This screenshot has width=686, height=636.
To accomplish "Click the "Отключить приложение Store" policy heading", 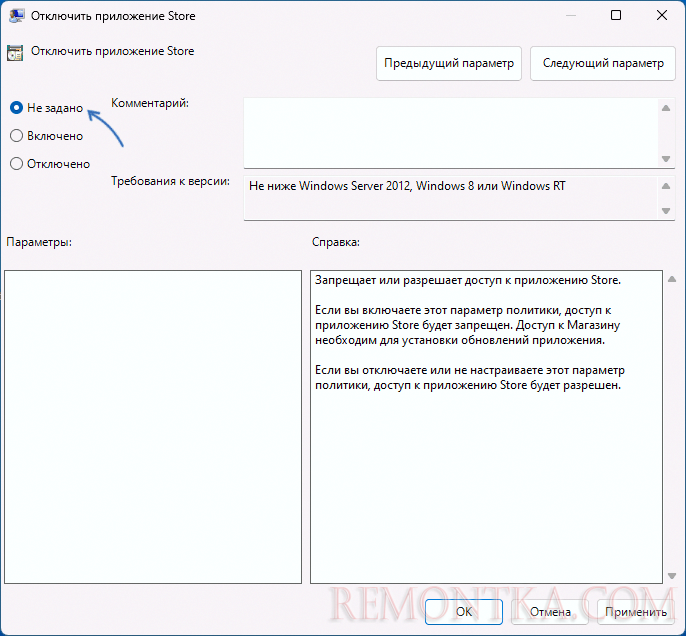I will point(112,51).
